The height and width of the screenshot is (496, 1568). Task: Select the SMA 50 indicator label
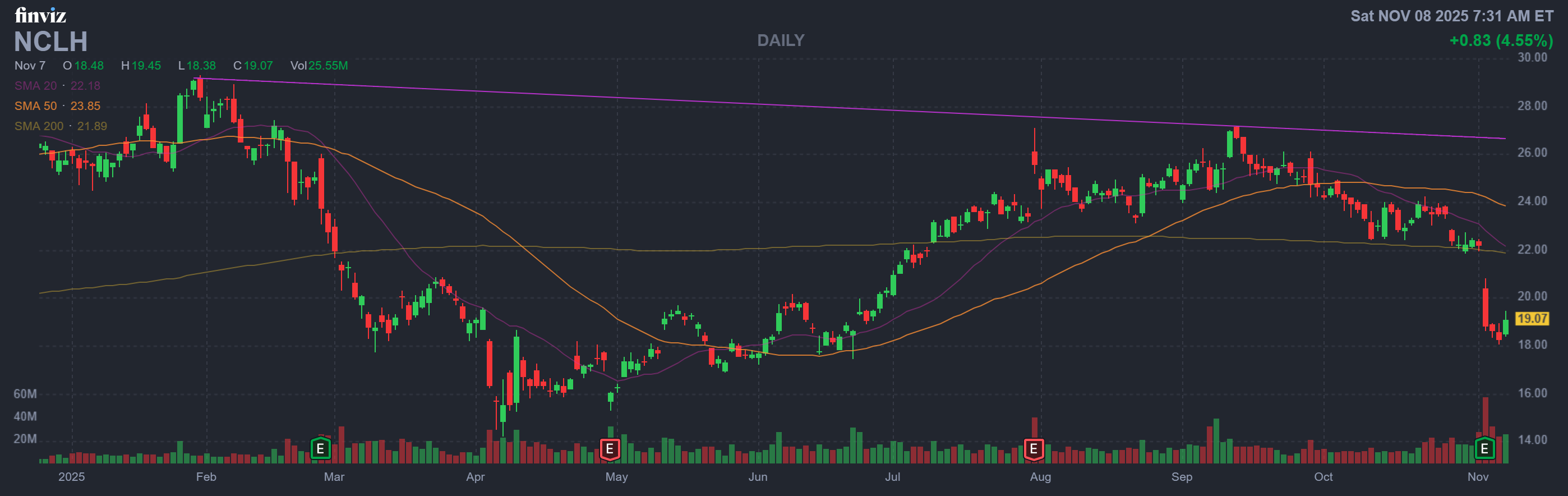pos(57,106)
